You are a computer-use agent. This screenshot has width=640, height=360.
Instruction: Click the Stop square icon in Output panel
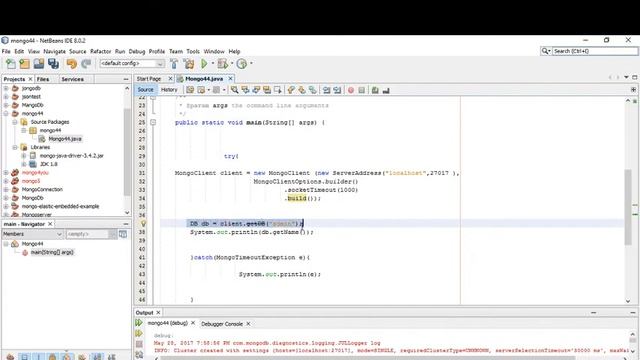pyautogui.click(x=139, y=344)
